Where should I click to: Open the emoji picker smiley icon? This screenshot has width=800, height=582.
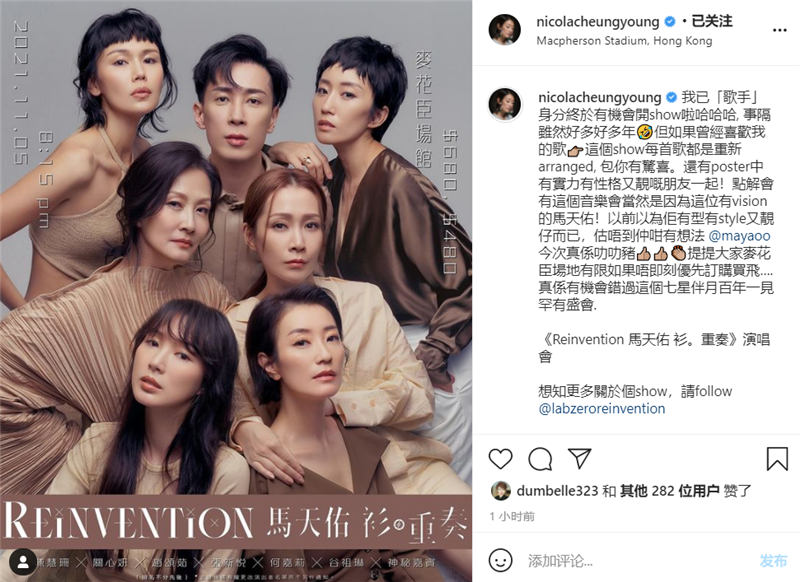tap(500, 561)
